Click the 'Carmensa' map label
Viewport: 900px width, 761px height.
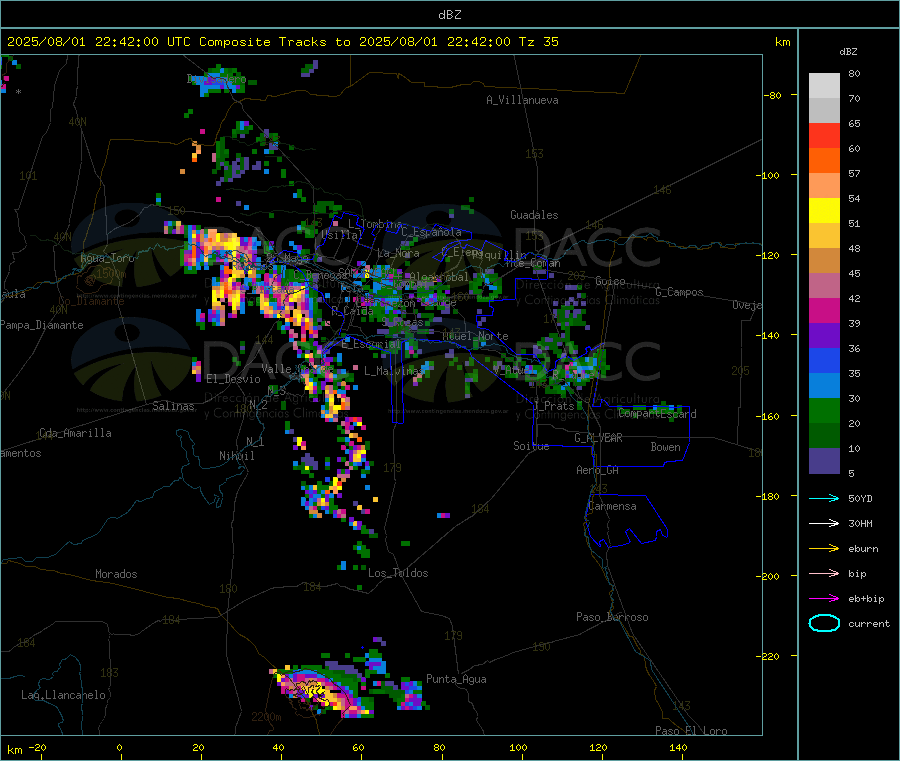[612, 506]
